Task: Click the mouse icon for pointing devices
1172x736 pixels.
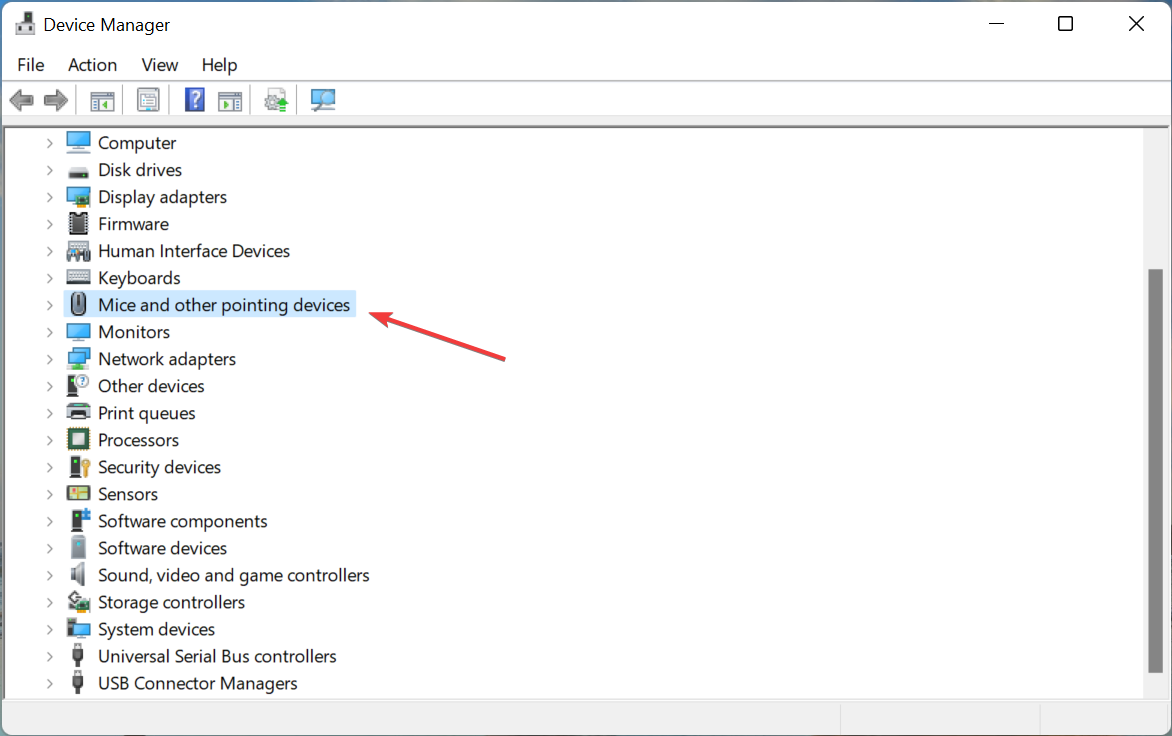Action: [x=78, y=304]
